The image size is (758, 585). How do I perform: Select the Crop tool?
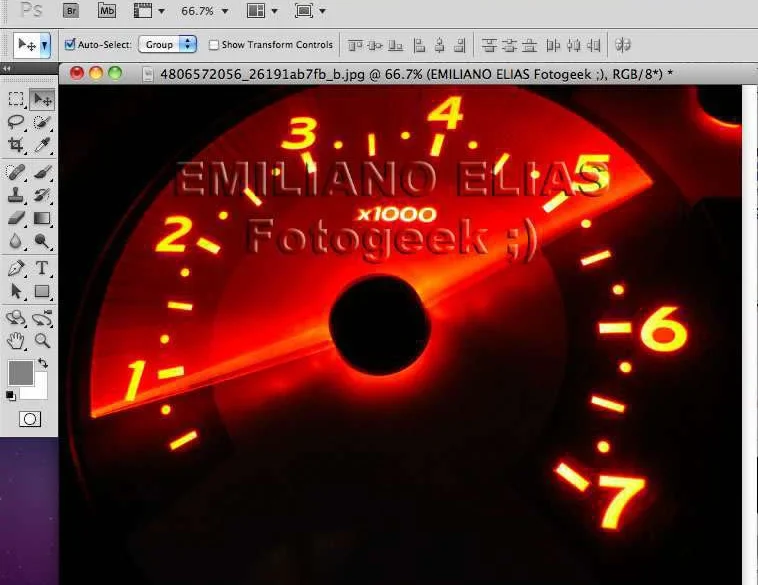click(16, 145)
